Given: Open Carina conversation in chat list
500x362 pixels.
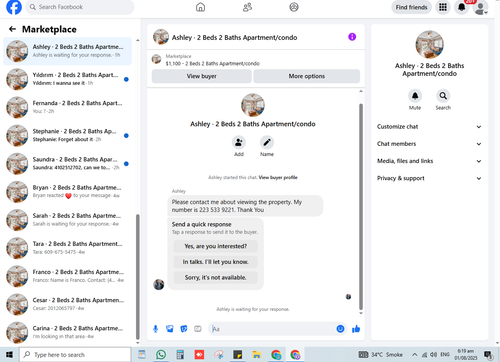Looking at the screenshot, I should 67,333.
